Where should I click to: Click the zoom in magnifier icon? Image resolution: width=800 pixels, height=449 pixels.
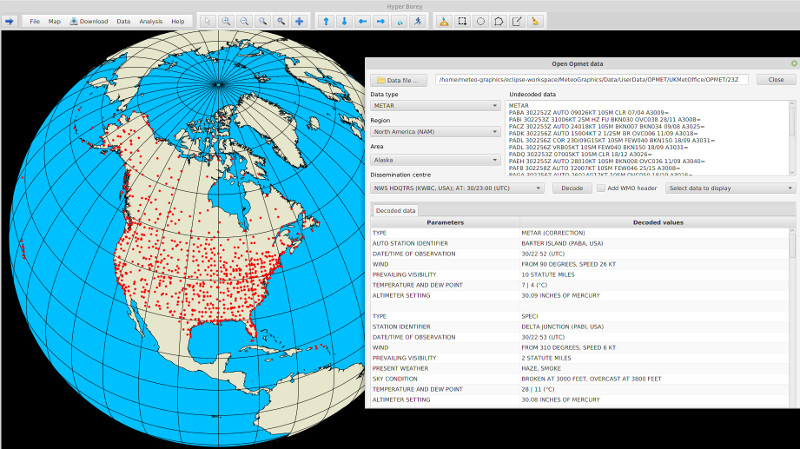point(227,21)
